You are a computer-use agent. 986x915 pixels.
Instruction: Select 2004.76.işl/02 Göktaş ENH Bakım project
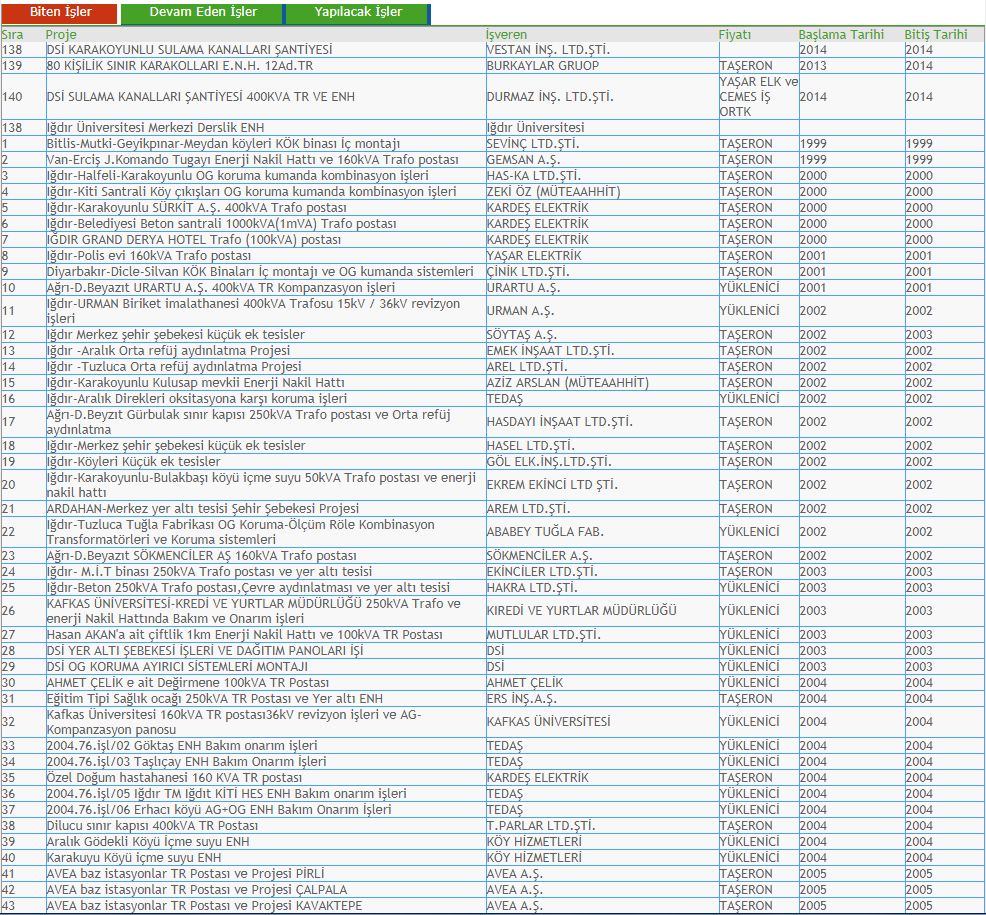pyautogui.click(x=266, y=746)
